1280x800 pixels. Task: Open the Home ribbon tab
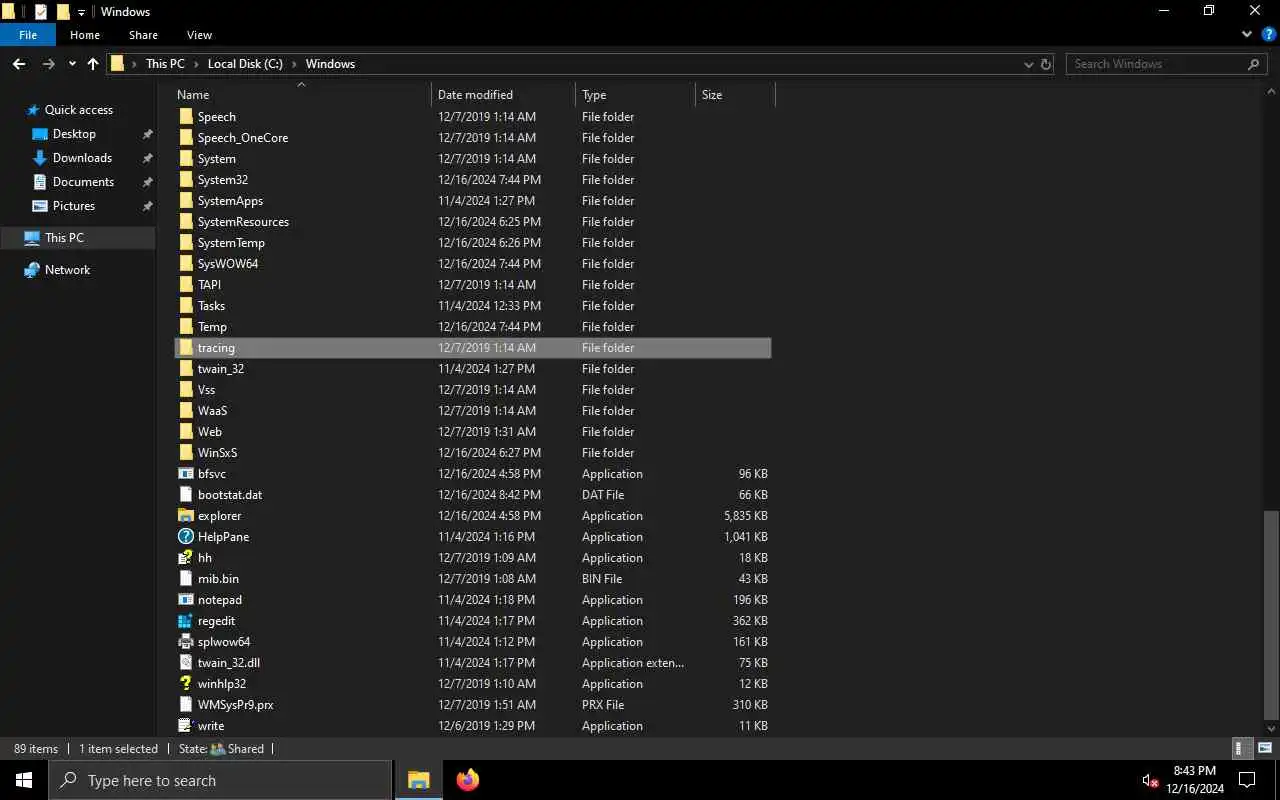click(85, 35)
